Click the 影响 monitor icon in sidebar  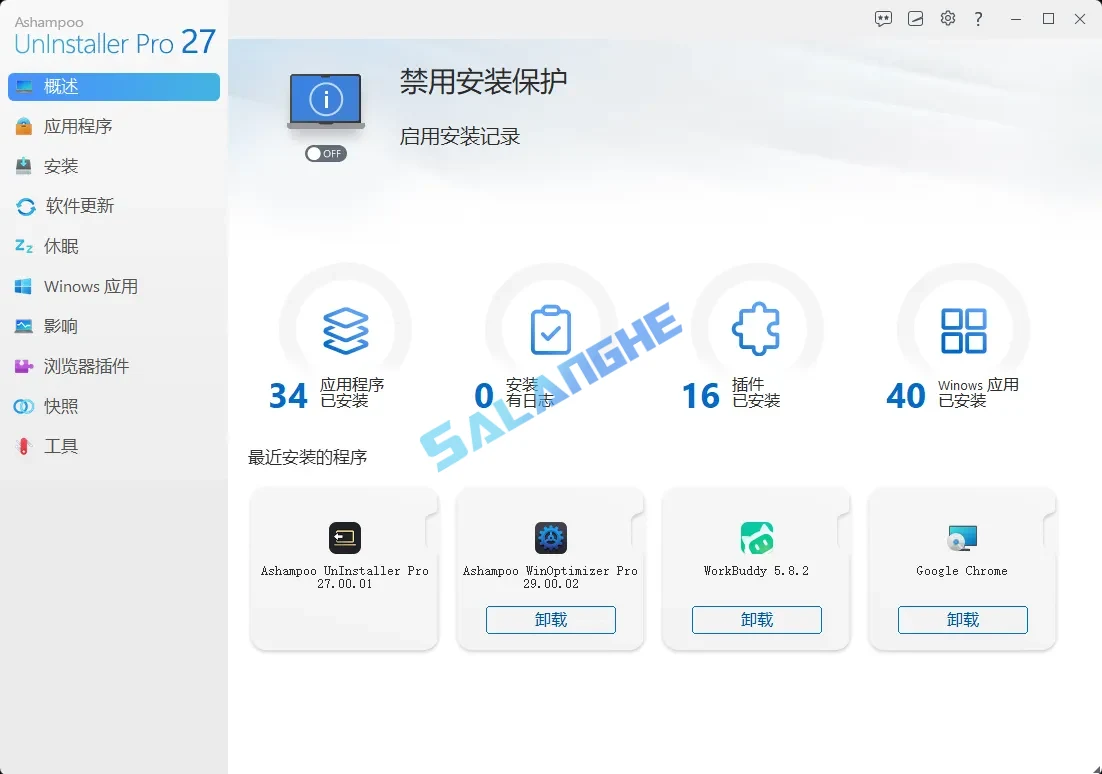tap(24, 326)
